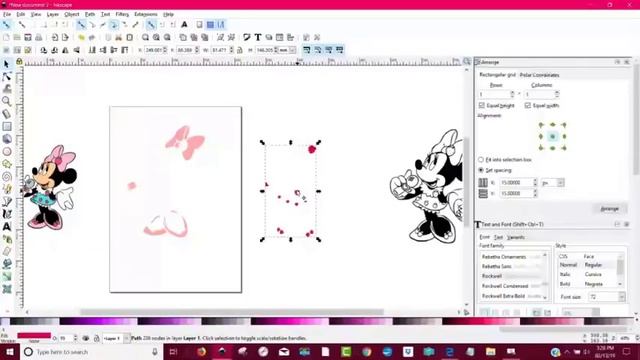
Task: Open the units dropdown next to H field
Action: 293,50
